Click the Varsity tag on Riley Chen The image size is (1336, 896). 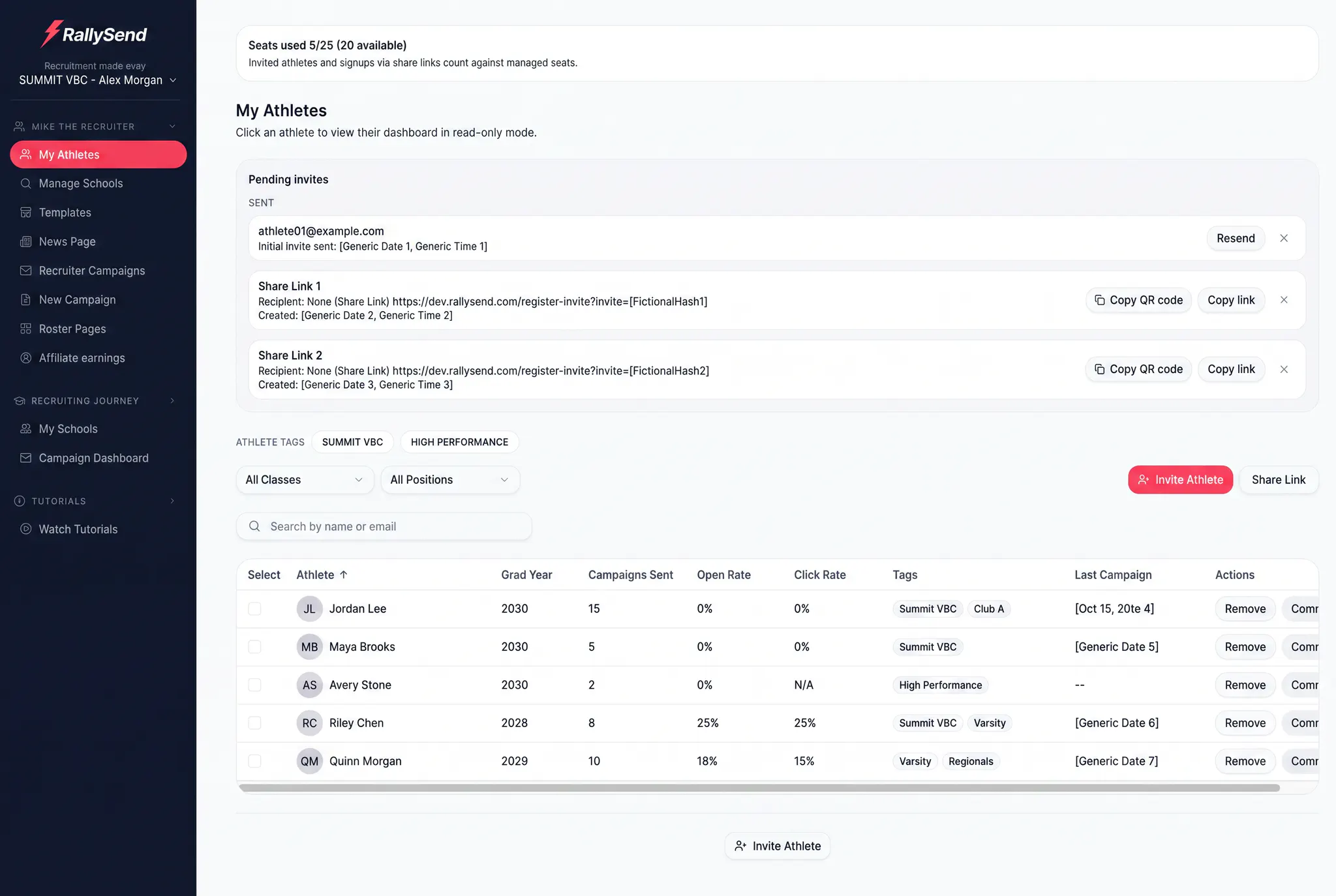click(x=990, y=723)
